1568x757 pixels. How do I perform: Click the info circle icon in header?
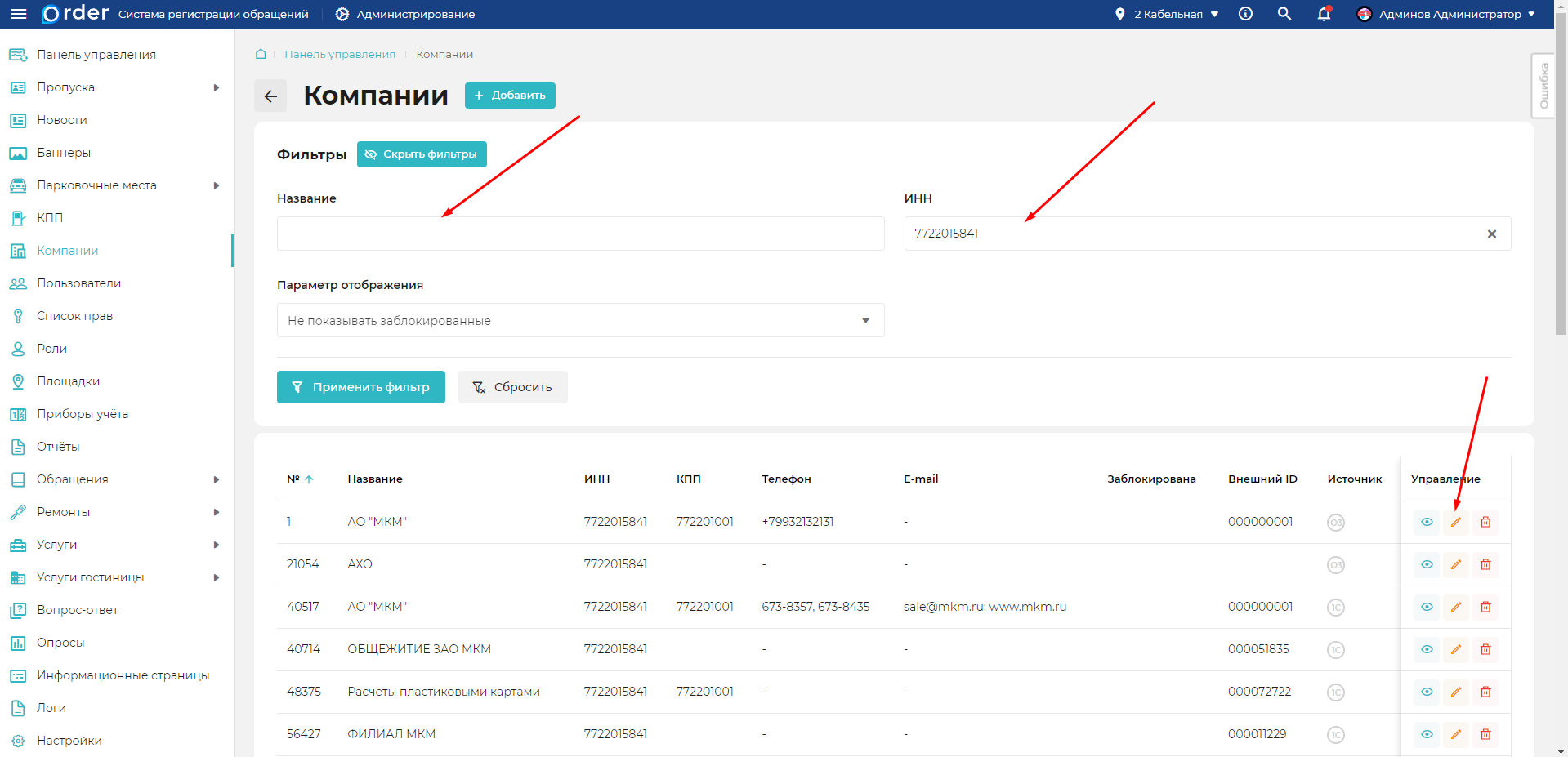1245,14
